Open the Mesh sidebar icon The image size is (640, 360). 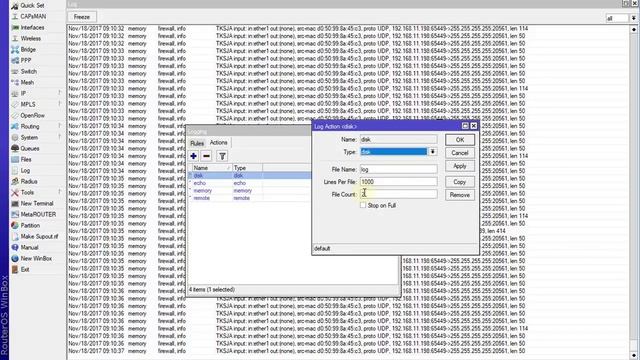click(15, 83)
